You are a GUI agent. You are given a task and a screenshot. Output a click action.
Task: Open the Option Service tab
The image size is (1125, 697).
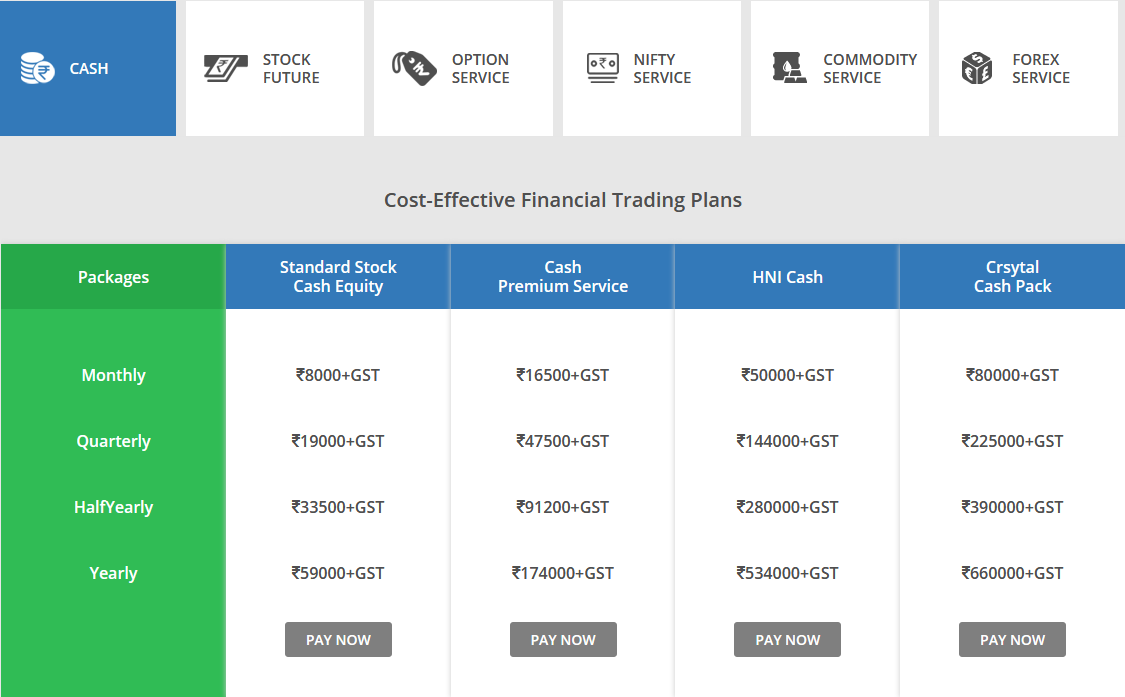coord(480,69)
